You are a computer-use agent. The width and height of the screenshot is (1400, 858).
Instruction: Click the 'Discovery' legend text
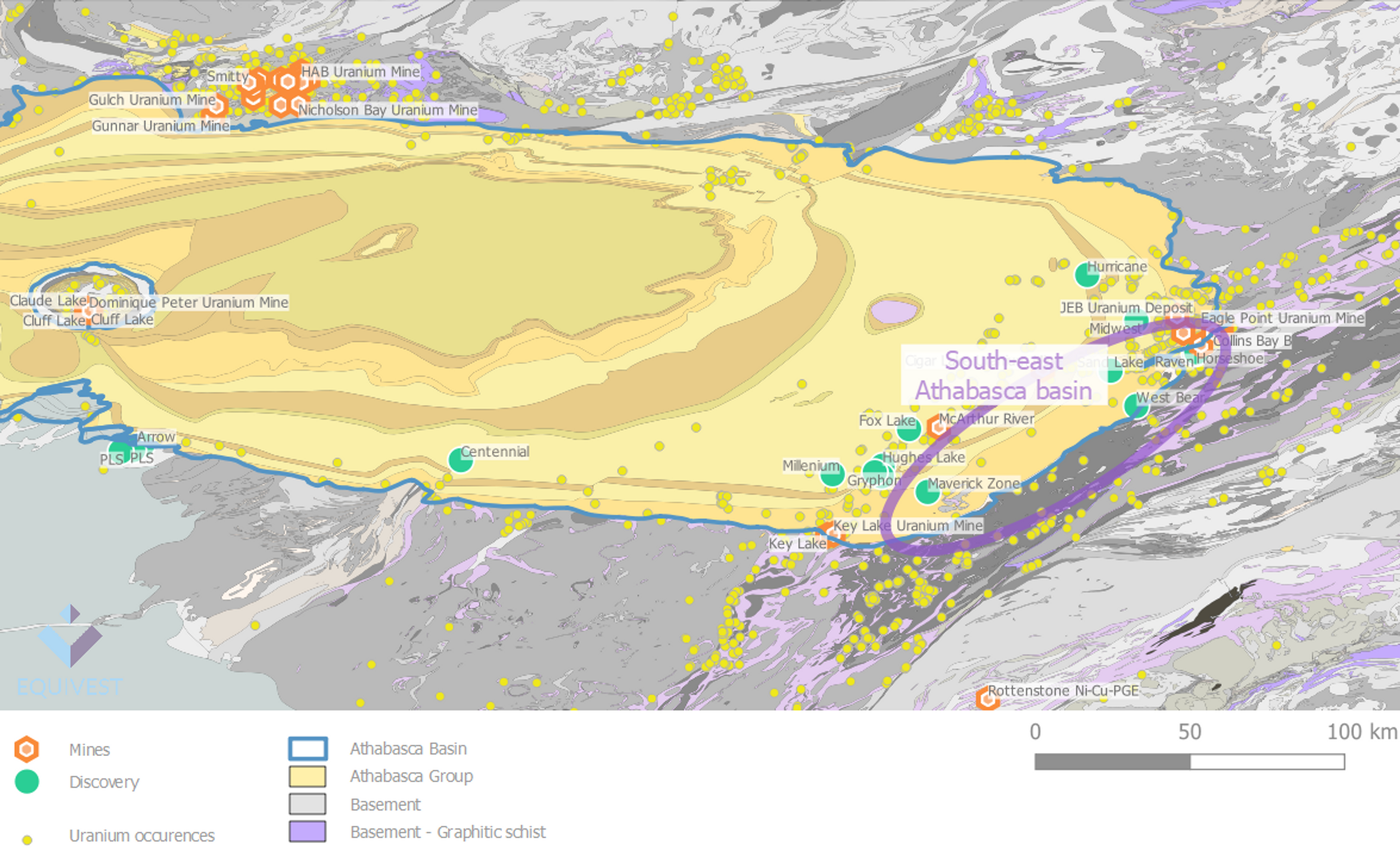(105, 782)
